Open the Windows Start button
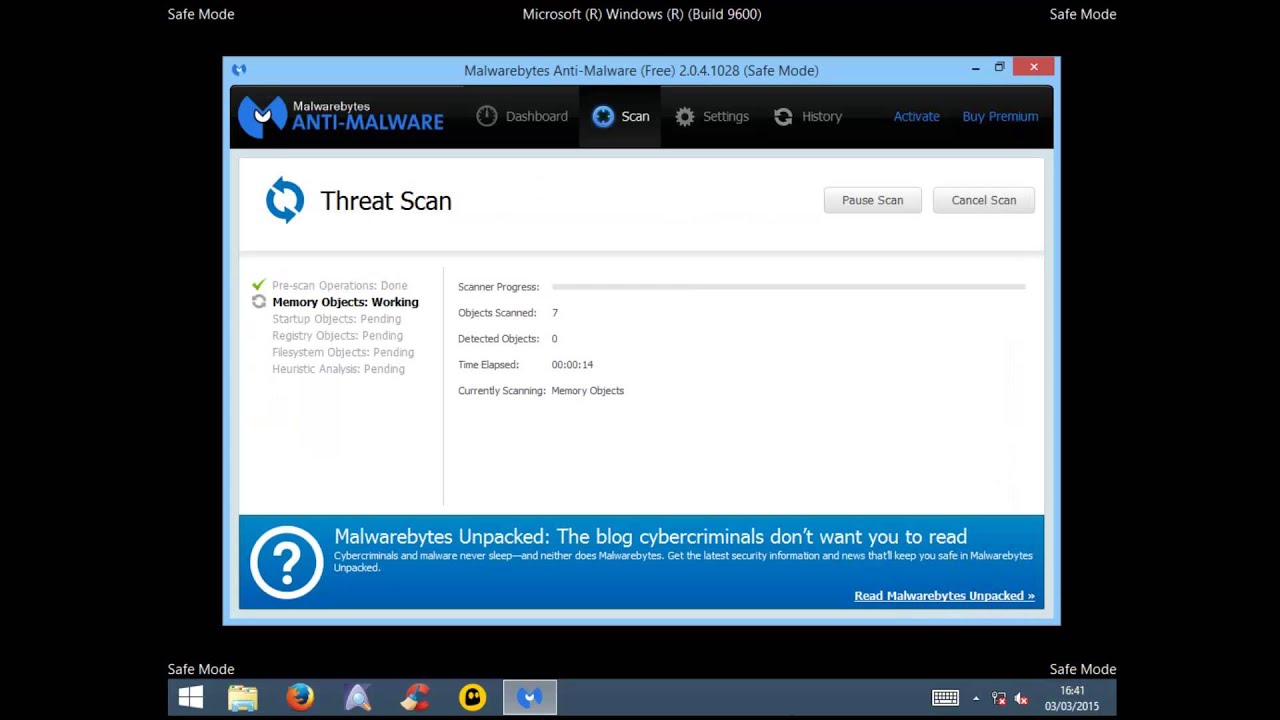This screenshot has height=720, width=1280. point(191,697)
